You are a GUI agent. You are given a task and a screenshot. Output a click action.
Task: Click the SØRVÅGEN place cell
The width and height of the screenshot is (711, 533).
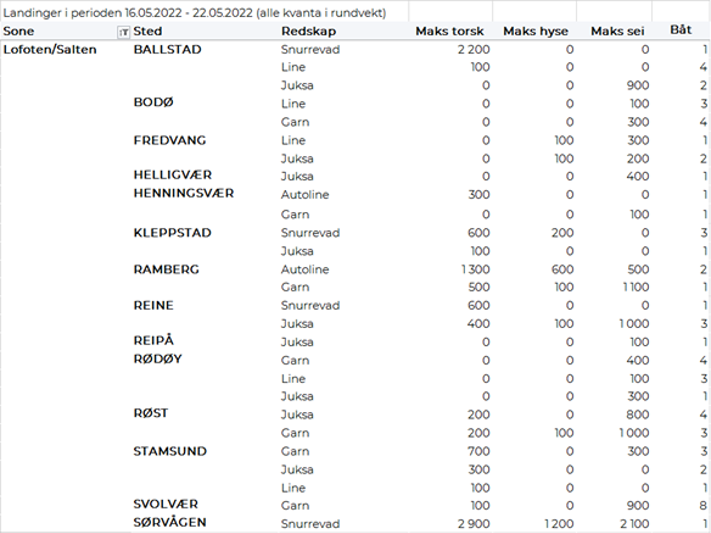[171, 523]
